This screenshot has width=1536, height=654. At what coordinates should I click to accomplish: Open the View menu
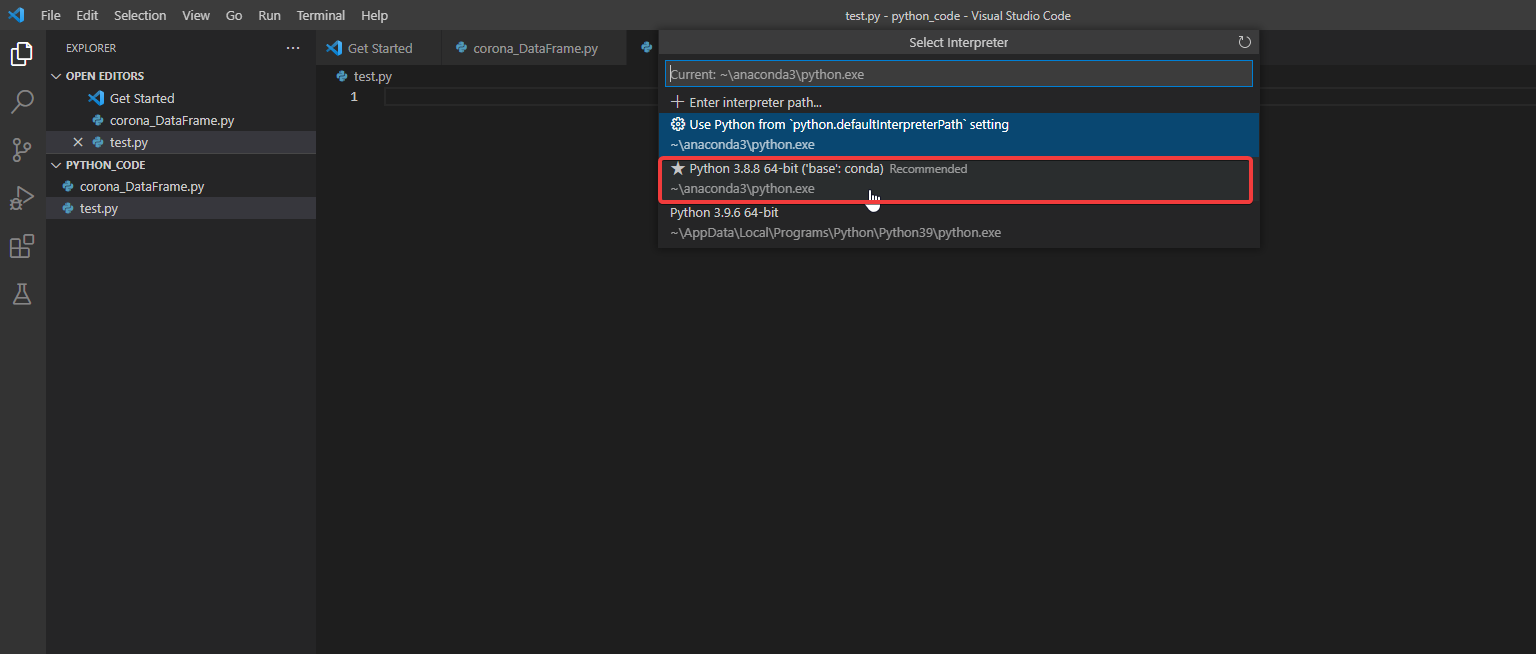pos(196,15)
